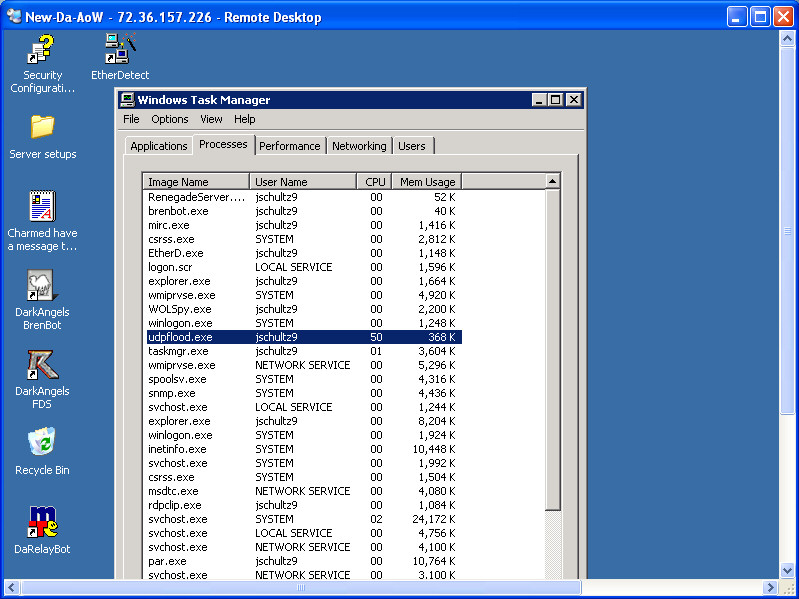
Task: Switch to the Networking tab
Action: click(359, 146)
